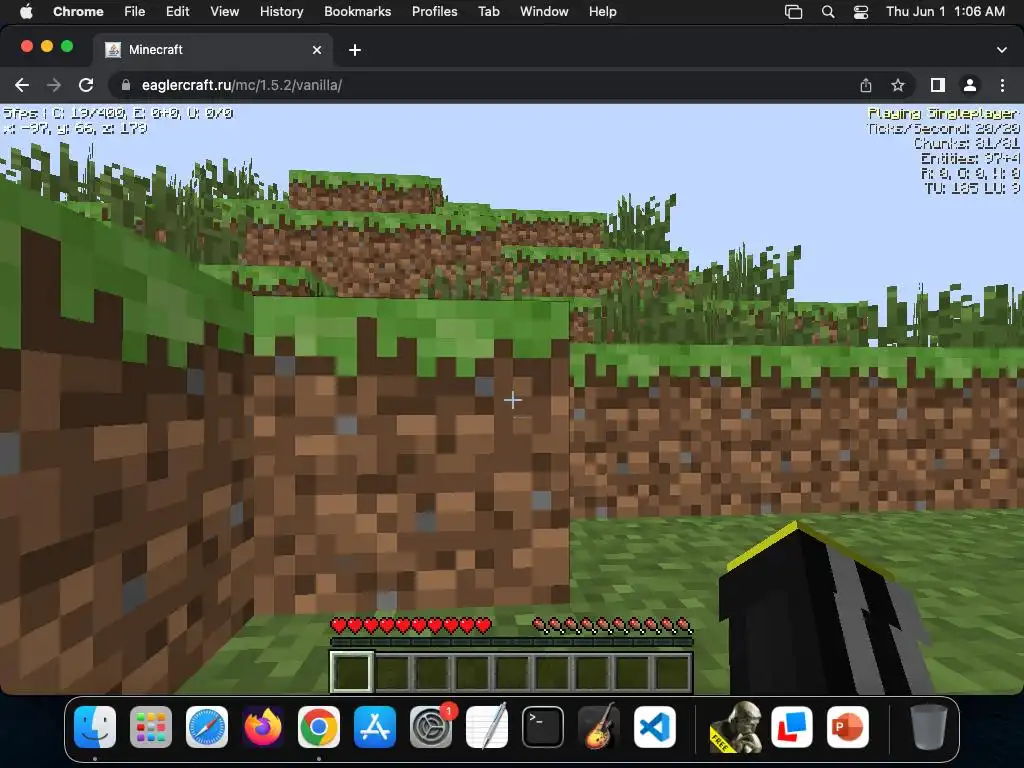Image resolution: width=1024 pixels, height=768 pixels.
Task: Click the Chrome icon in the Dock
Action: 319,727
